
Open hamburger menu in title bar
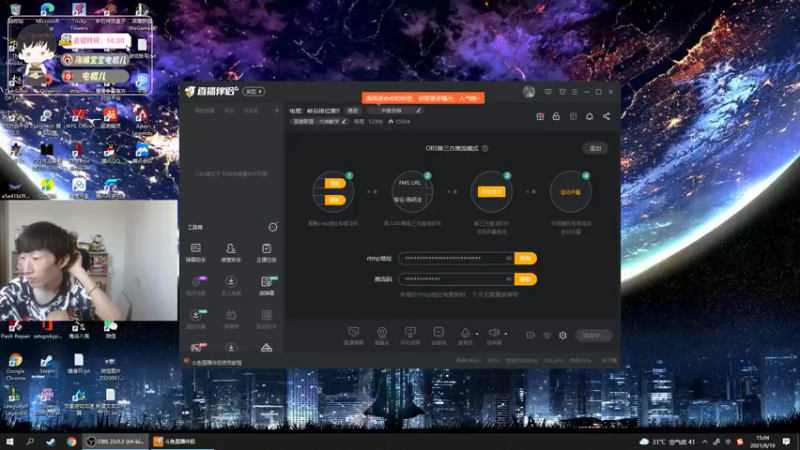tap(574, 92)
